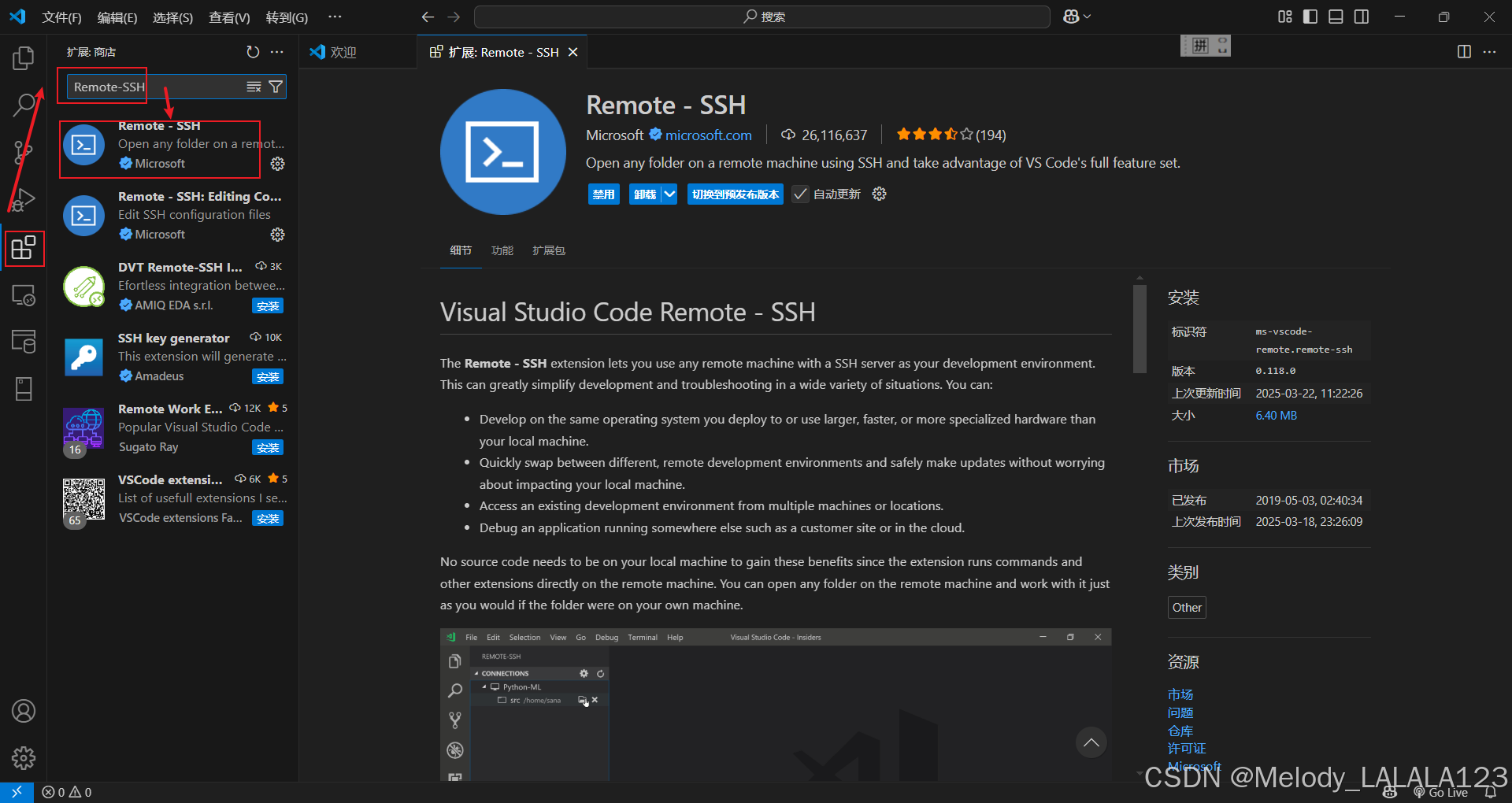Open the star rating for Remote - SSH
The image size is (1512, 803).
pos(951,135)
